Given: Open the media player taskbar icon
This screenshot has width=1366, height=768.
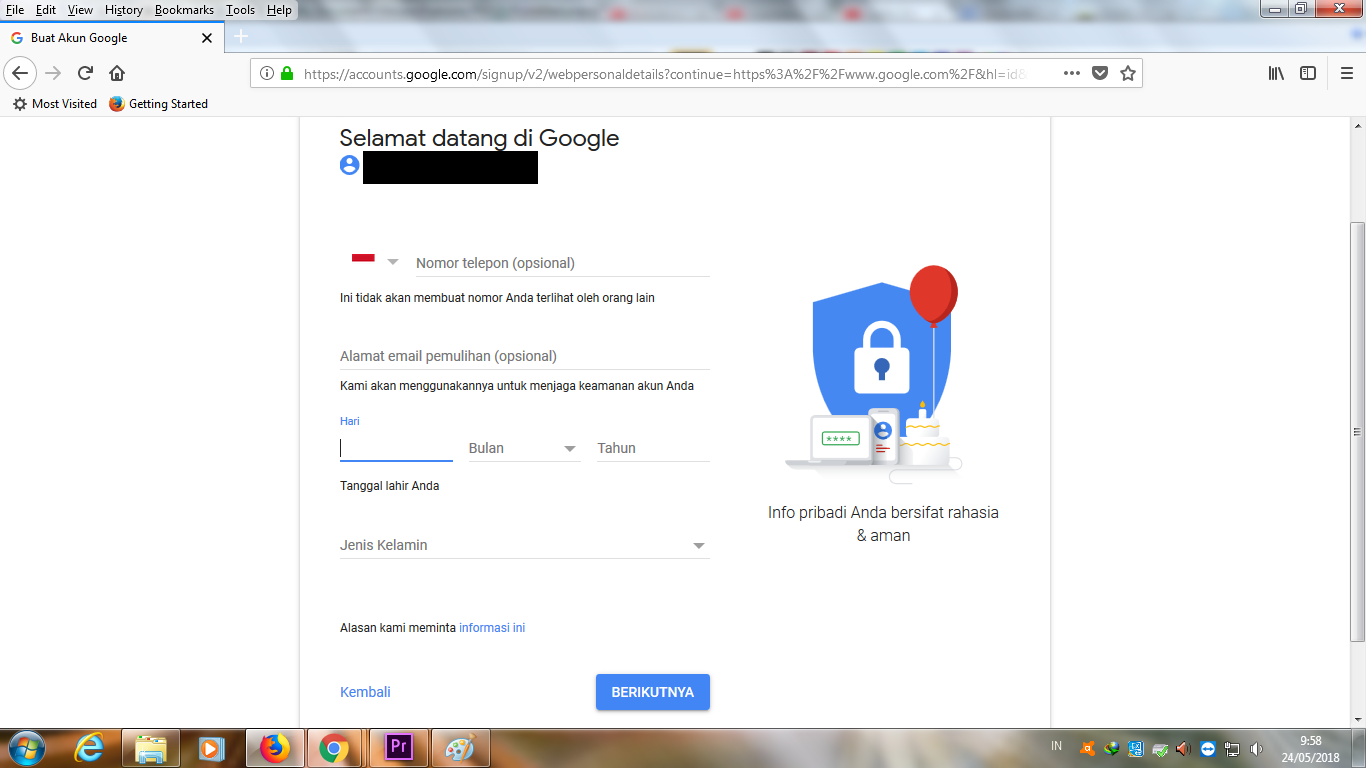Looking at the screenshot, I should click(x=211, y=748).
